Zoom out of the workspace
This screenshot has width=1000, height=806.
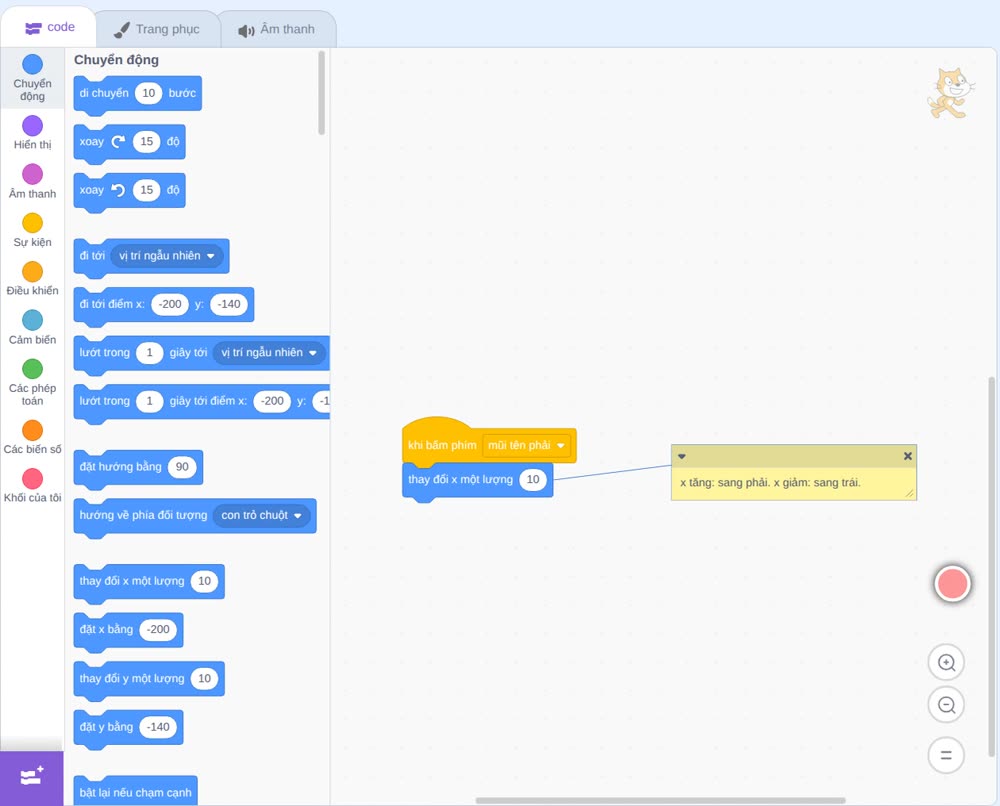coord(946,705)
